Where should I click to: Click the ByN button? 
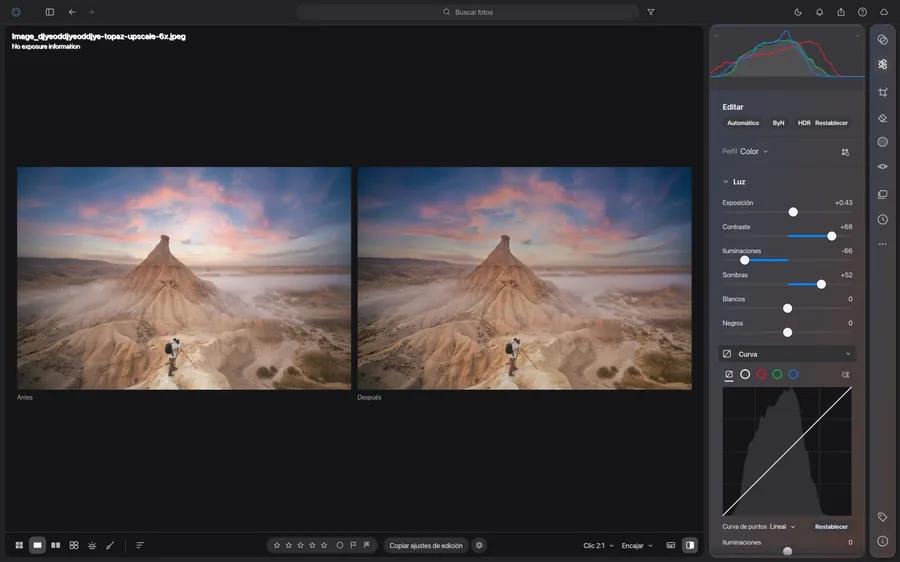778,123
